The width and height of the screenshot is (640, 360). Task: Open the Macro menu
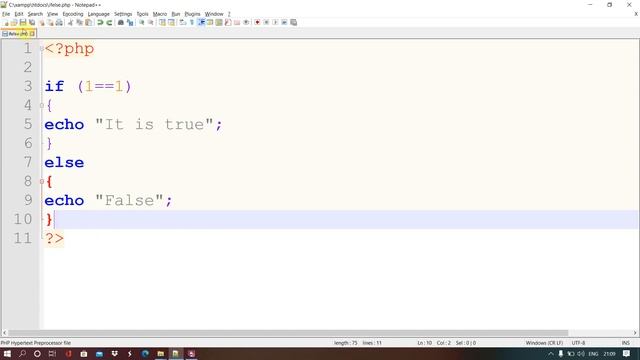[160, 14]
